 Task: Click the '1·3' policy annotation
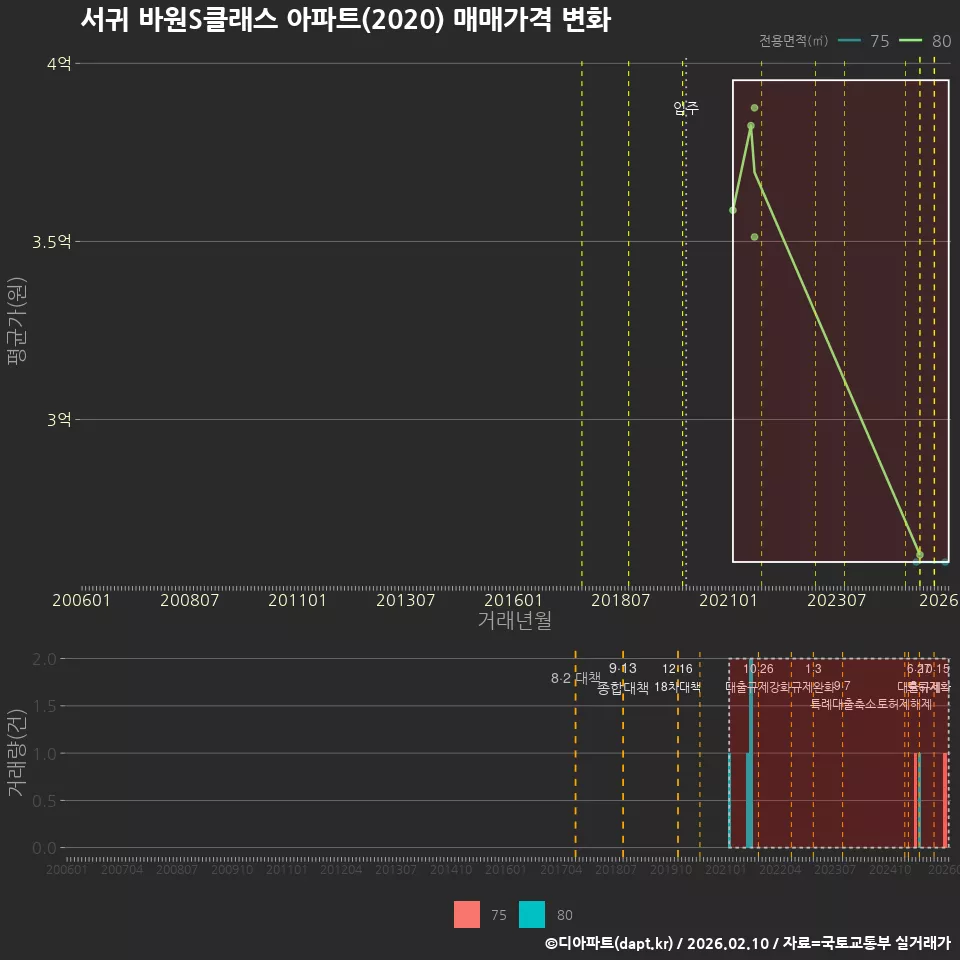pos(813,669)
